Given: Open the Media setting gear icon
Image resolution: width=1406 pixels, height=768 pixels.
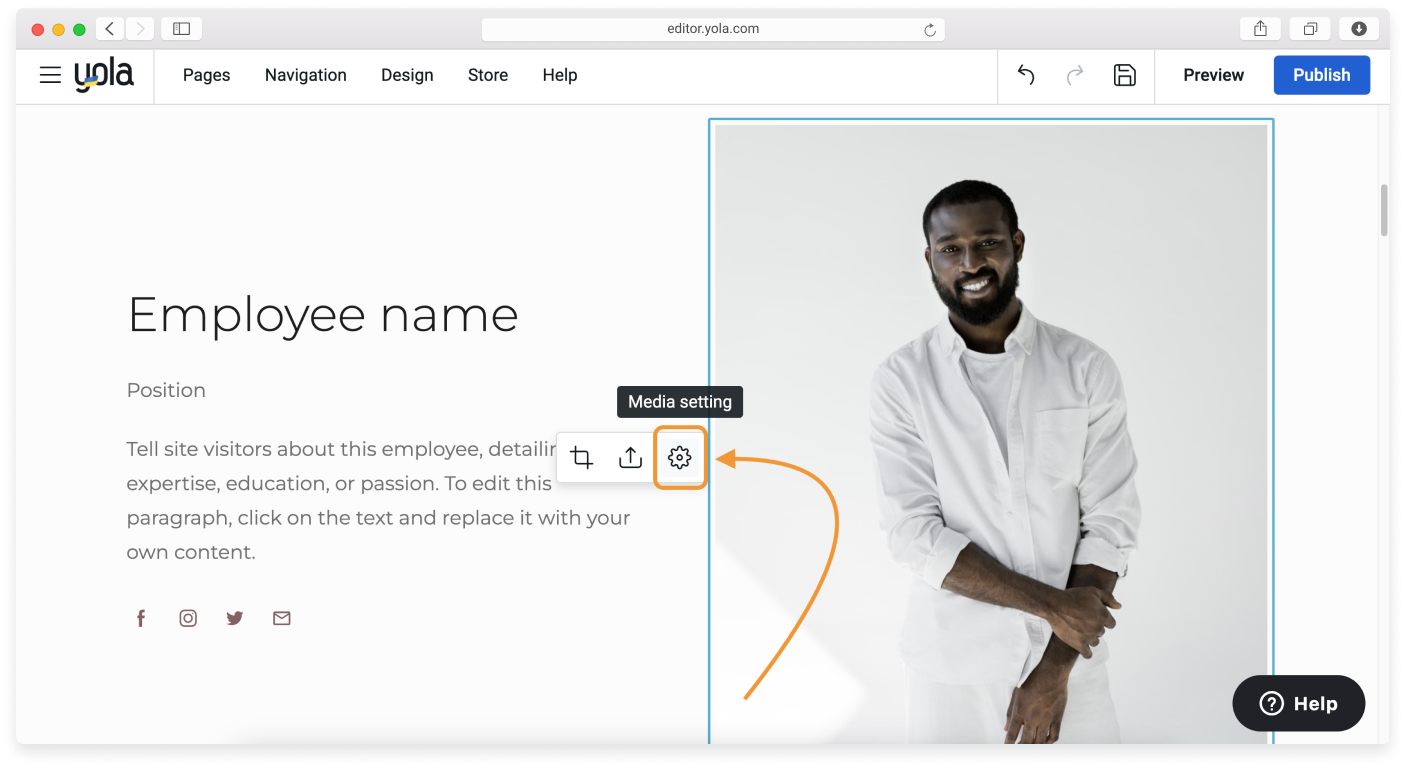Looking at the screenshot, I should (x=680, y=457).
